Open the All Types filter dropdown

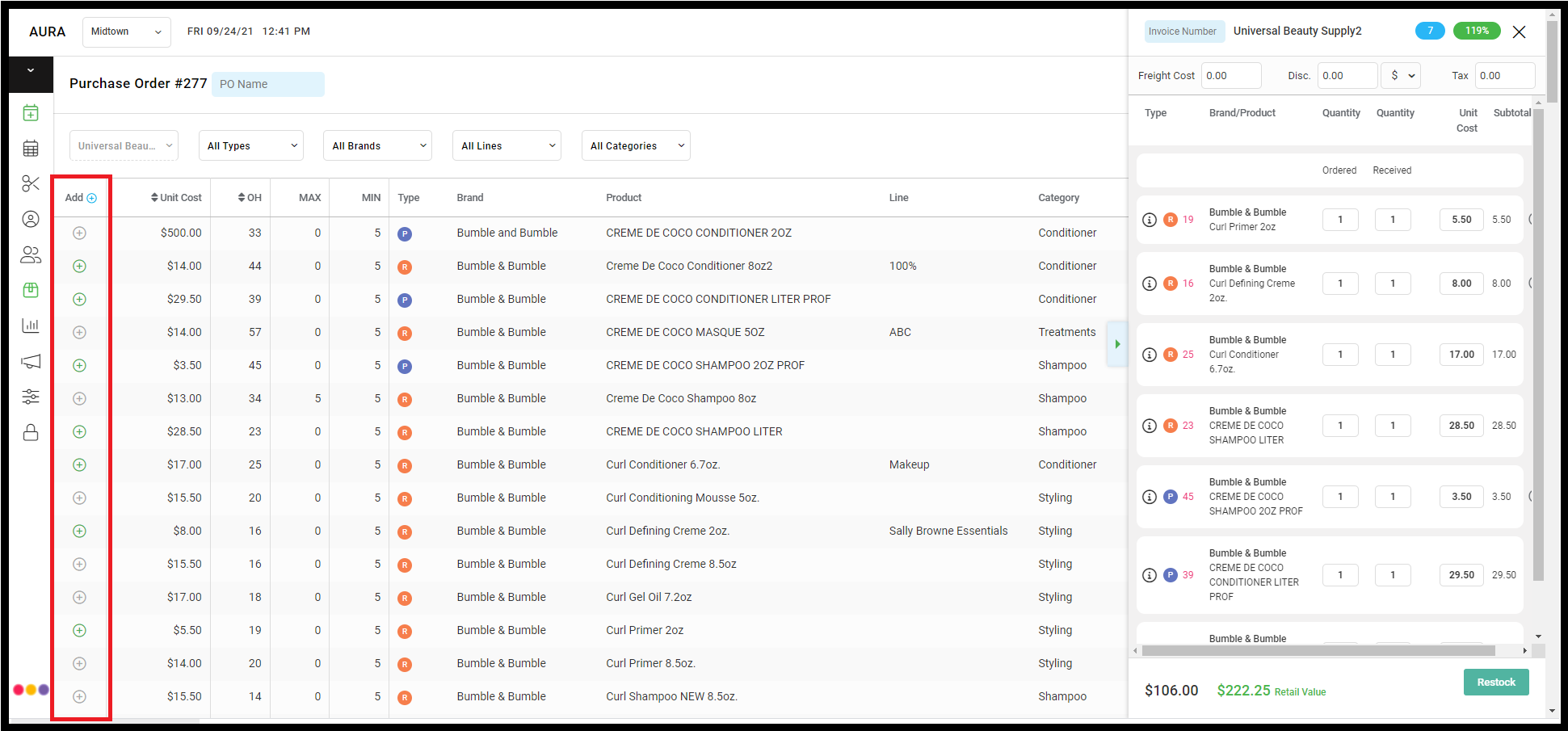point(251,145)
